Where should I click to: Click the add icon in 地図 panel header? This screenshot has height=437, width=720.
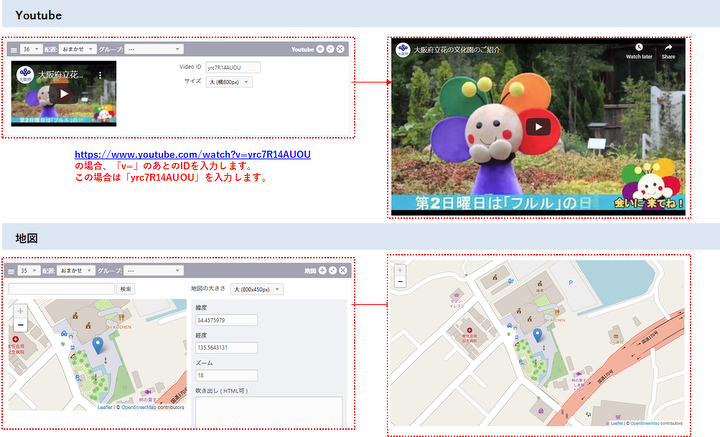[x=321, y=270]
